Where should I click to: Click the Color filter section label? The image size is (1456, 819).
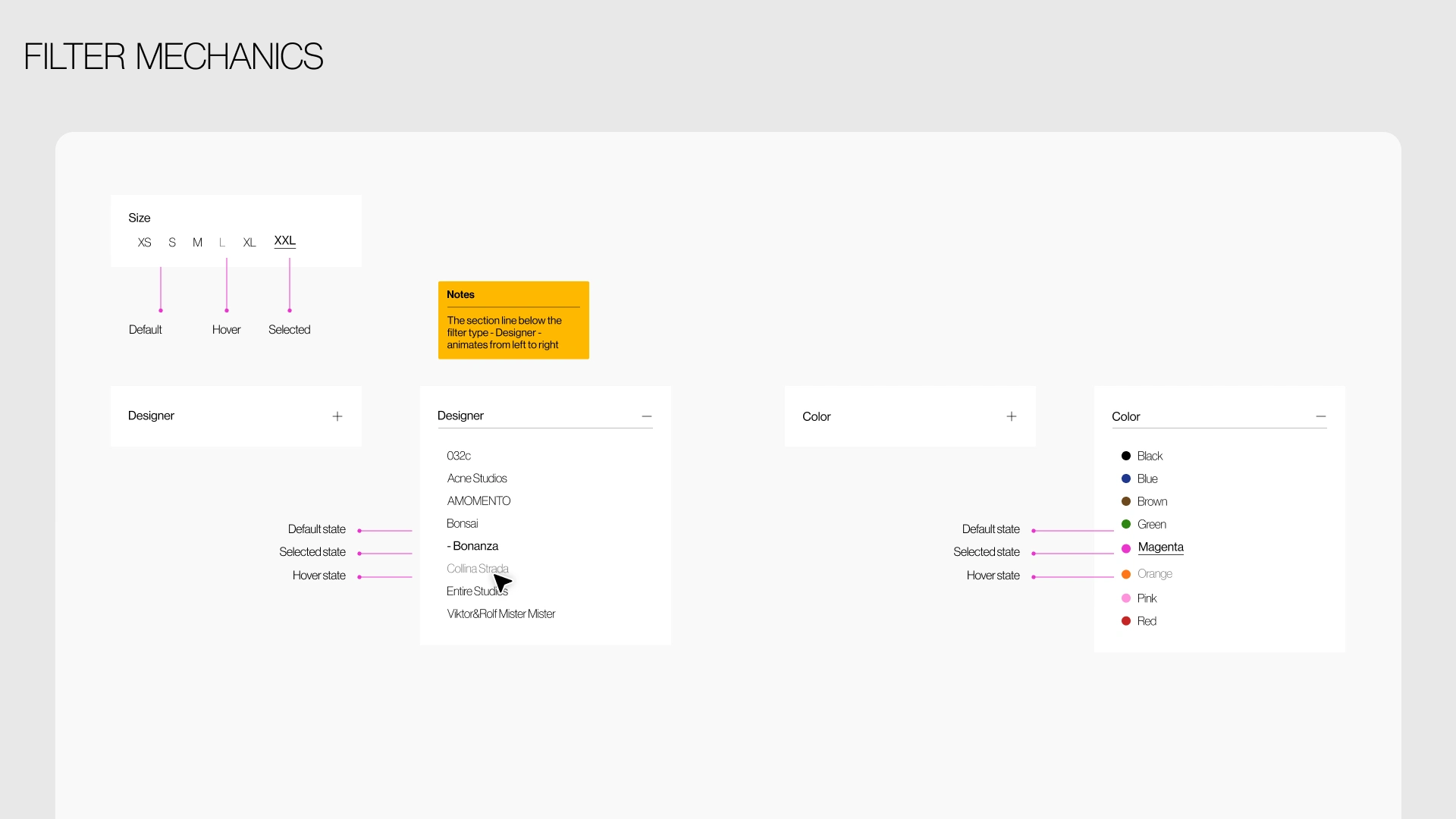(x=816, y=416)
